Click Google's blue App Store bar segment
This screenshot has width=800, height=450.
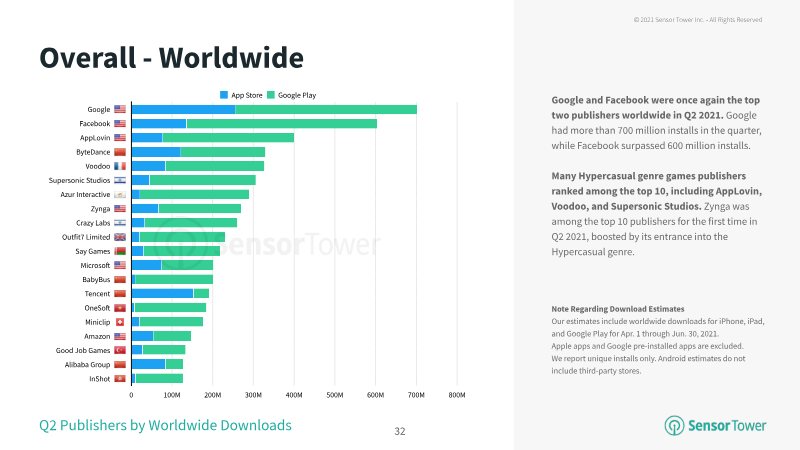coord(183,109)
